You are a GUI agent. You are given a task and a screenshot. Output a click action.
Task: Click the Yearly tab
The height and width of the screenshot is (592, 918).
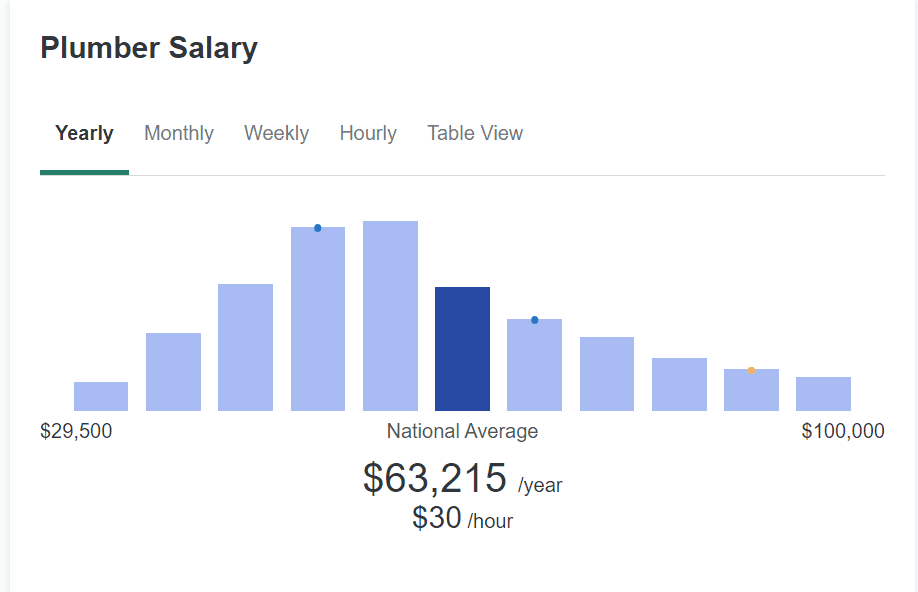(84, 133)
